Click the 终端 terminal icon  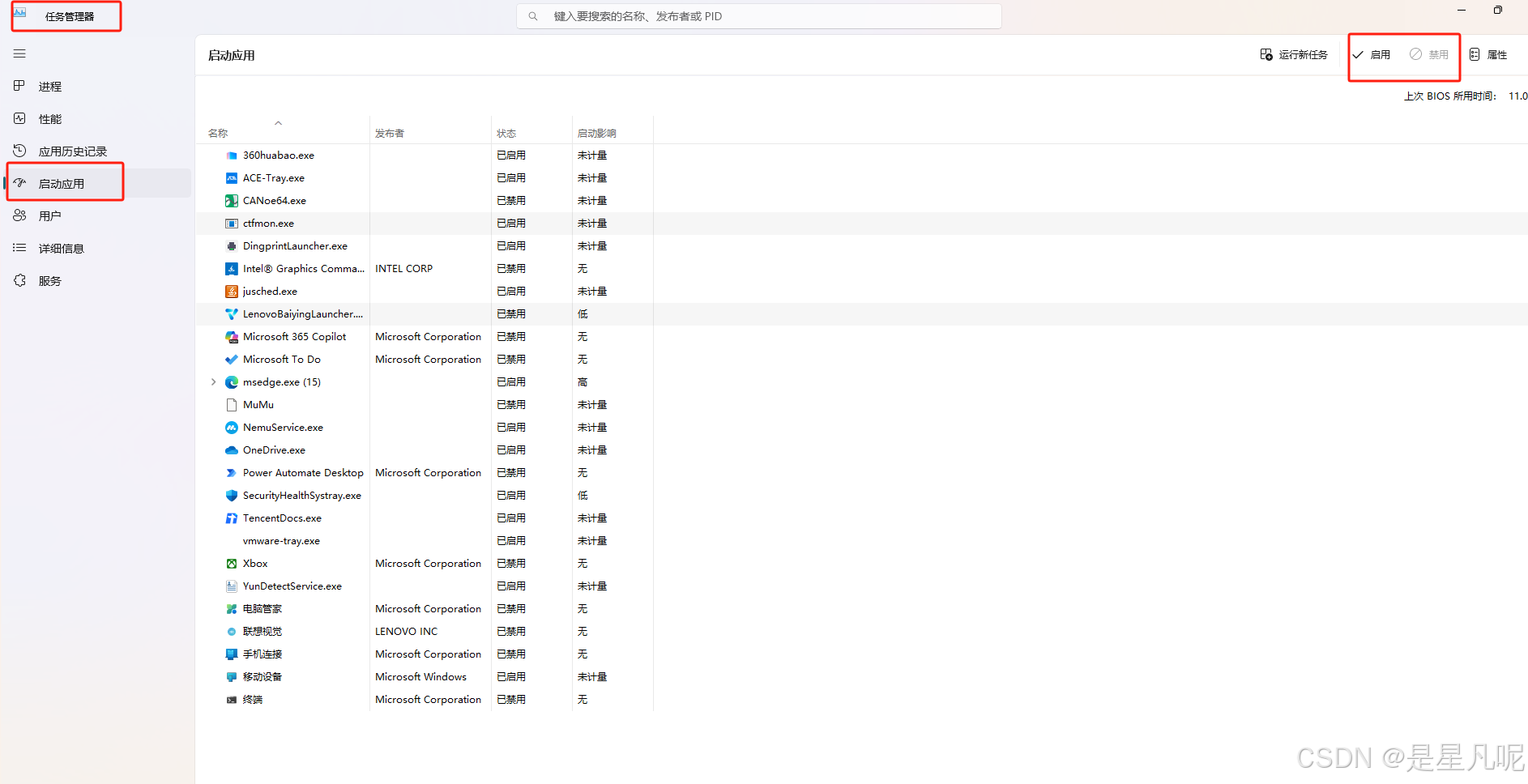(232, 700)
